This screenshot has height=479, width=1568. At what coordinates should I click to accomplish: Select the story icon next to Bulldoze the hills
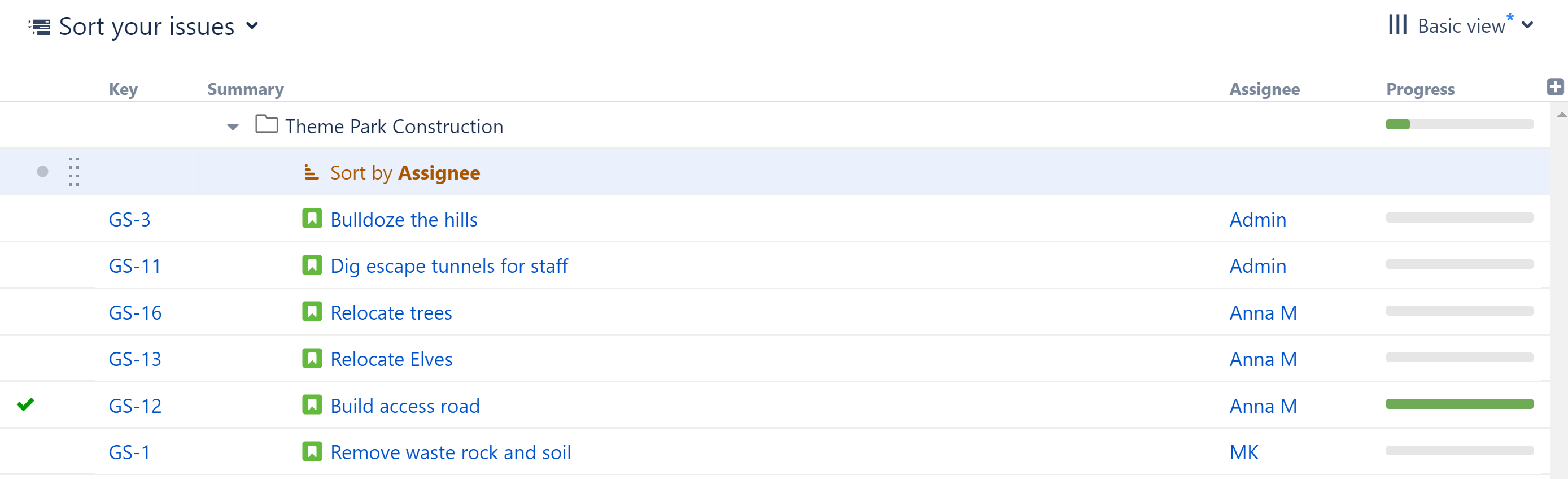pyautogui.click(x=312, y=219)
